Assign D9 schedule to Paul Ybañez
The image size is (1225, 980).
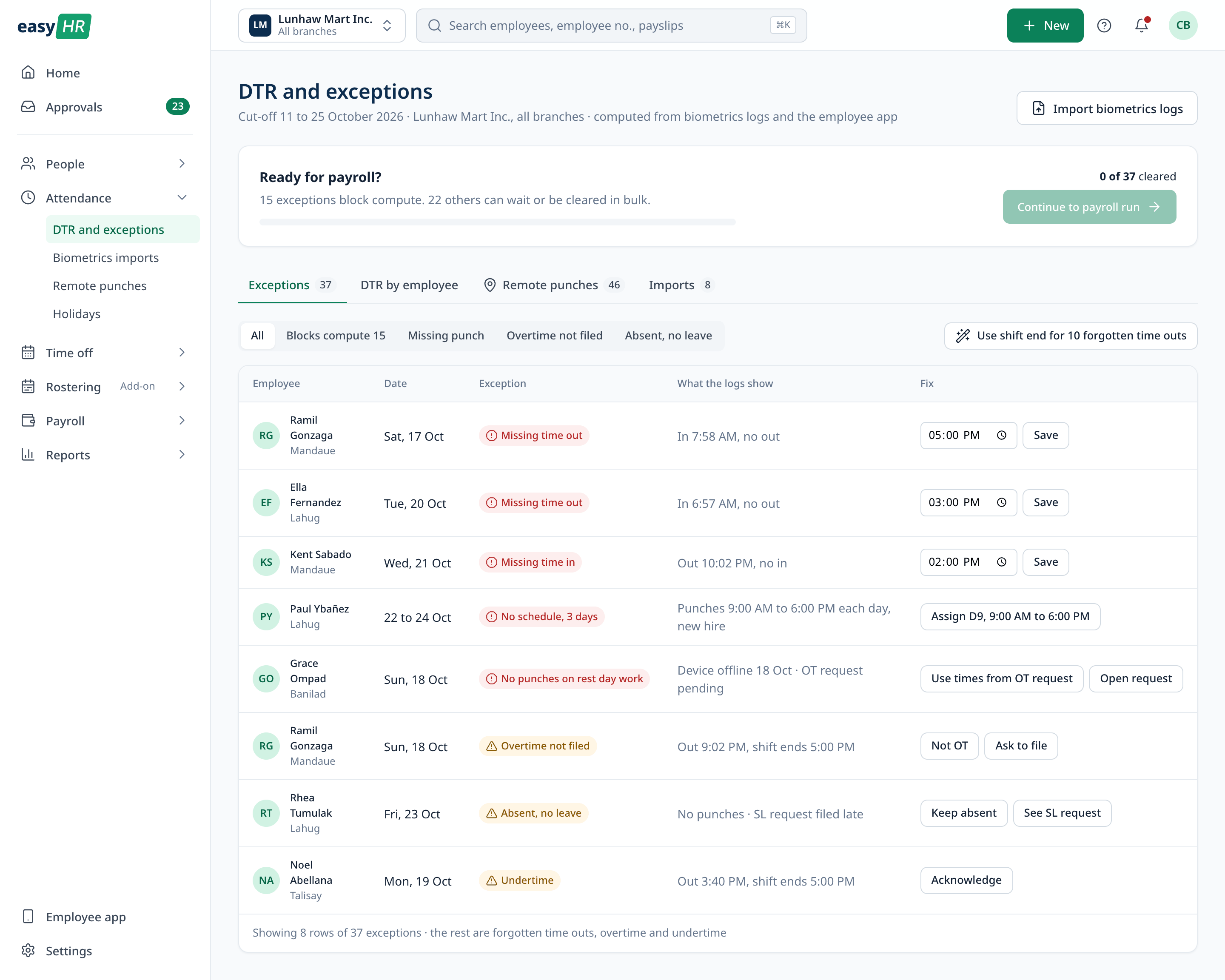pos(1010,616)
